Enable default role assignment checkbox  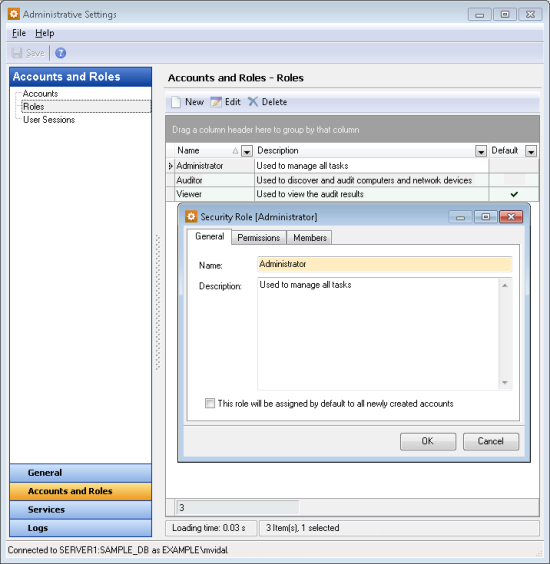[210, 403]
